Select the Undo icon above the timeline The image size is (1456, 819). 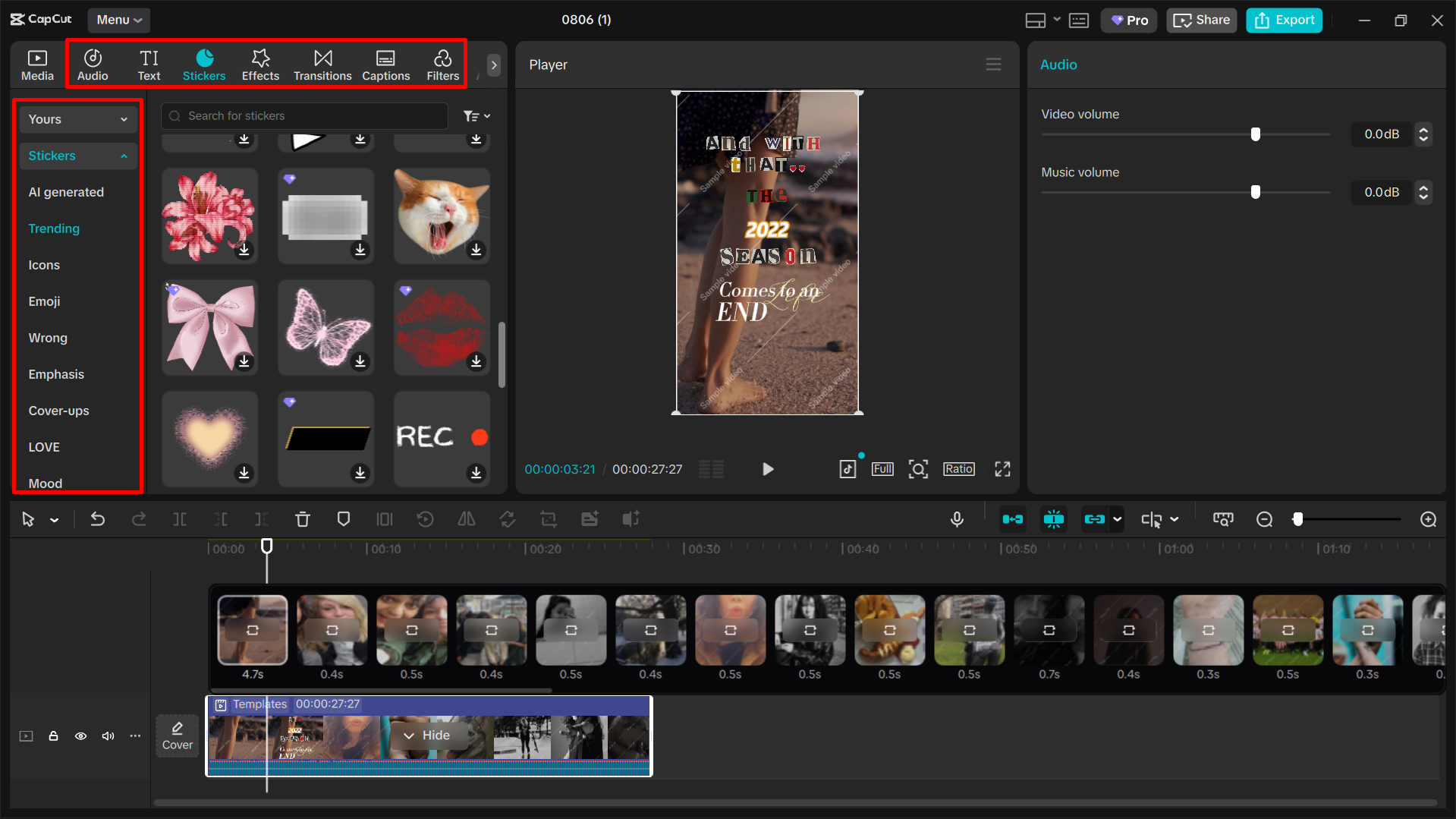coord(98,519)
